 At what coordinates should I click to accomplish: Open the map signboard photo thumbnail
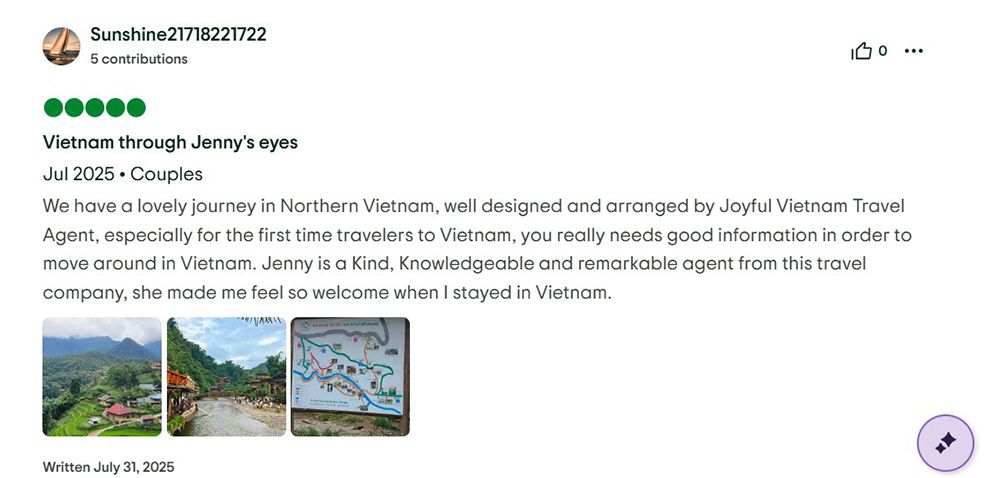pyautogui.click(x=350, y=376)
